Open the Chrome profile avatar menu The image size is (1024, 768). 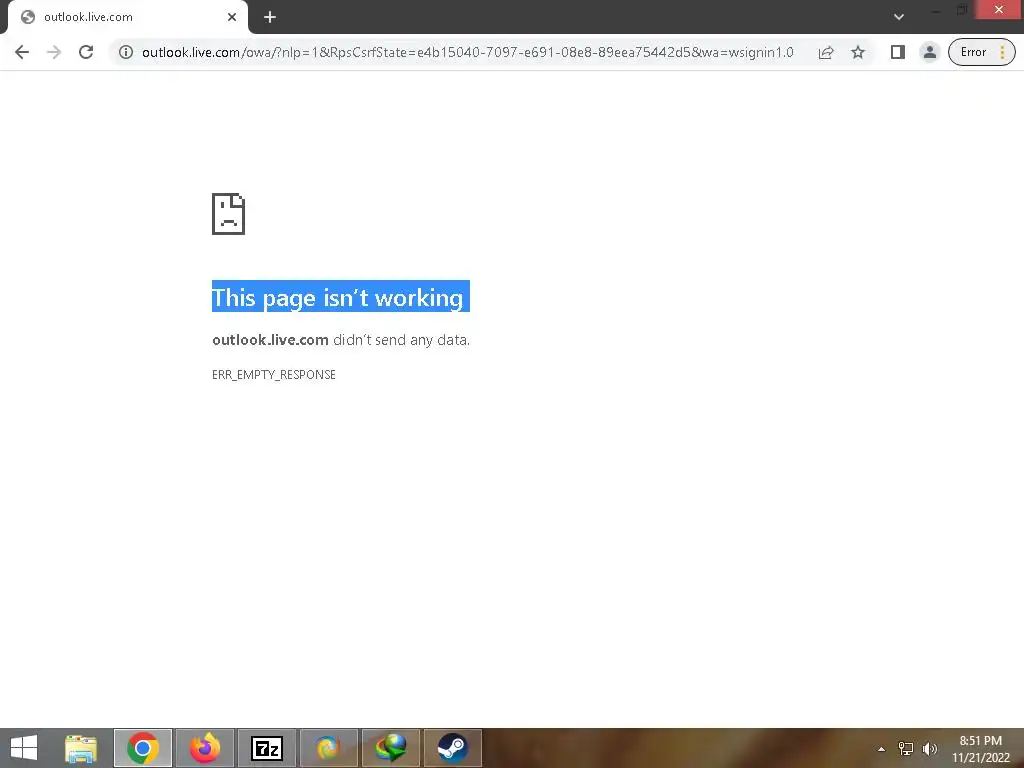[929, 52]
